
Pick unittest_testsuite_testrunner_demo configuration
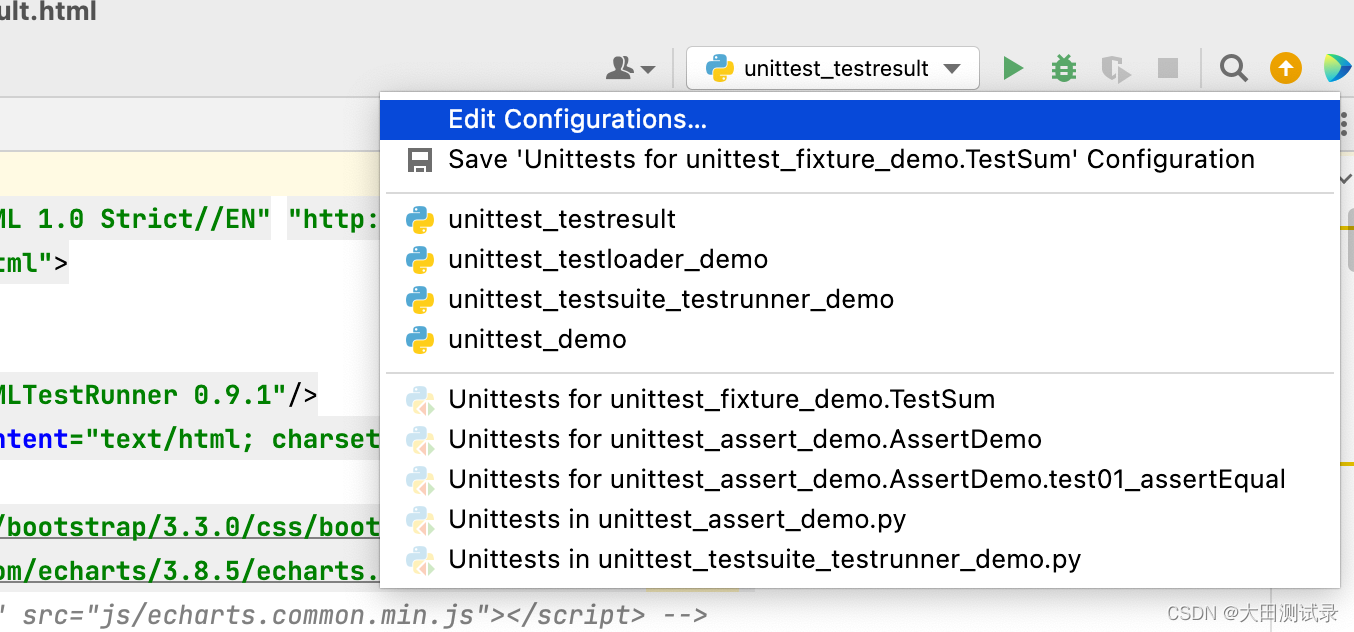pyautogui.click(x=671, y=300)
